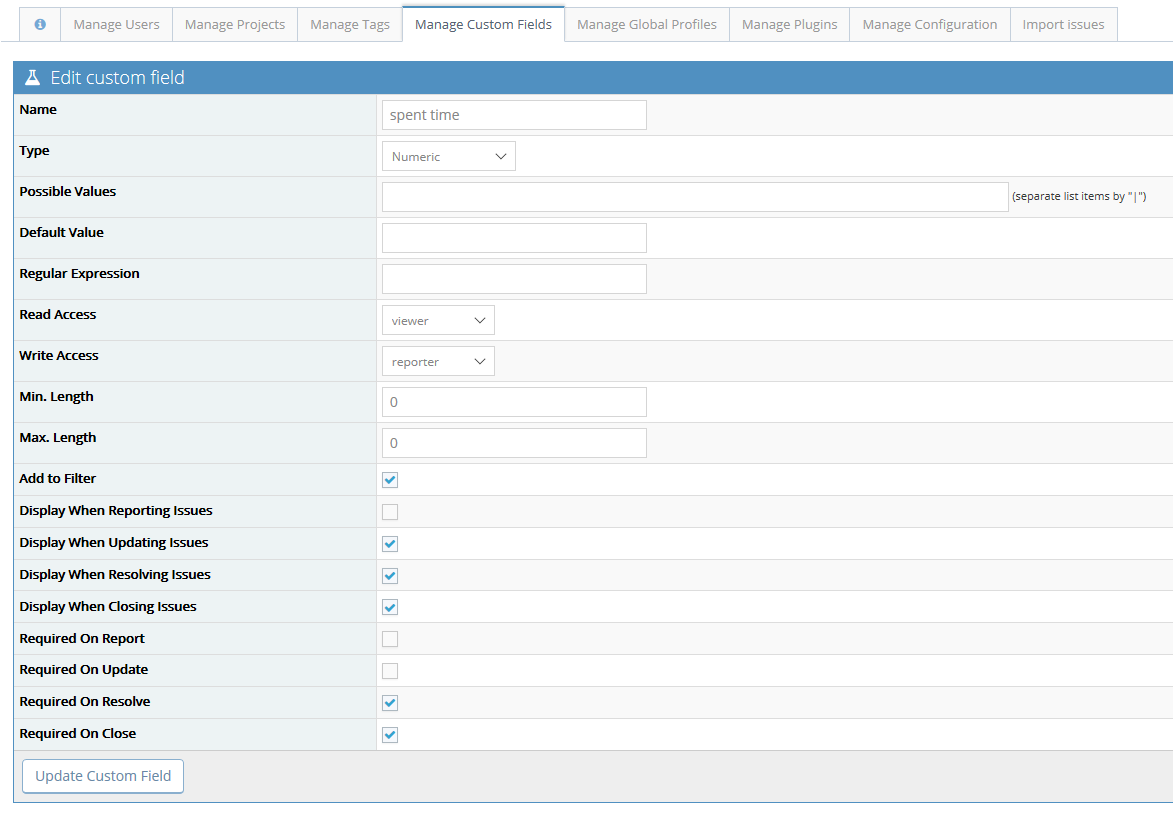Click the info icon tab
The image size is (1173, 828).
click(x=40, y=24)
